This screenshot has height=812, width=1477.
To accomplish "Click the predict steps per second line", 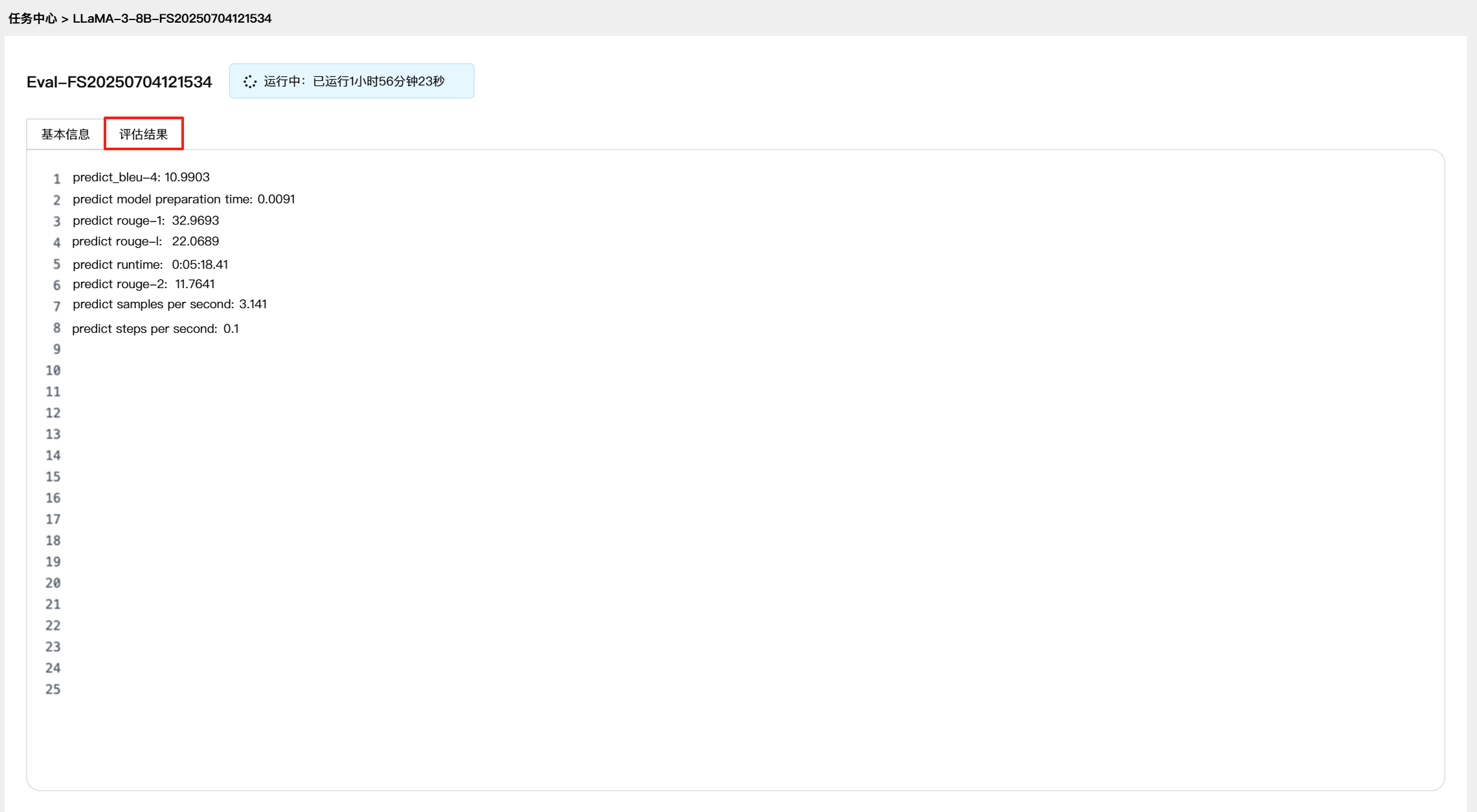I will (x=155, y=329).
